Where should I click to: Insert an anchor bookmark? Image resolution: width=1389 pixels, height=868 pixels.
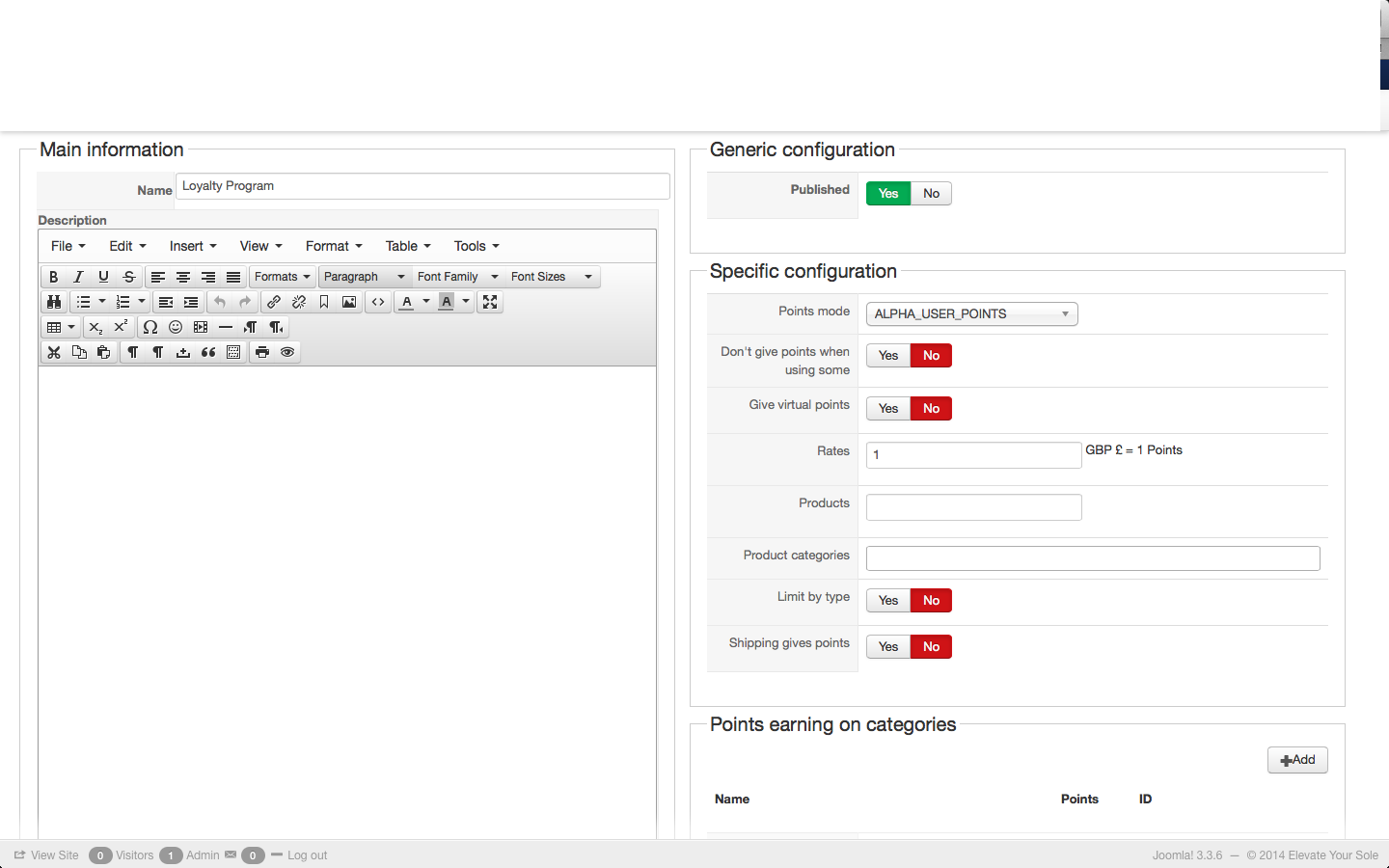click(324, 302)
